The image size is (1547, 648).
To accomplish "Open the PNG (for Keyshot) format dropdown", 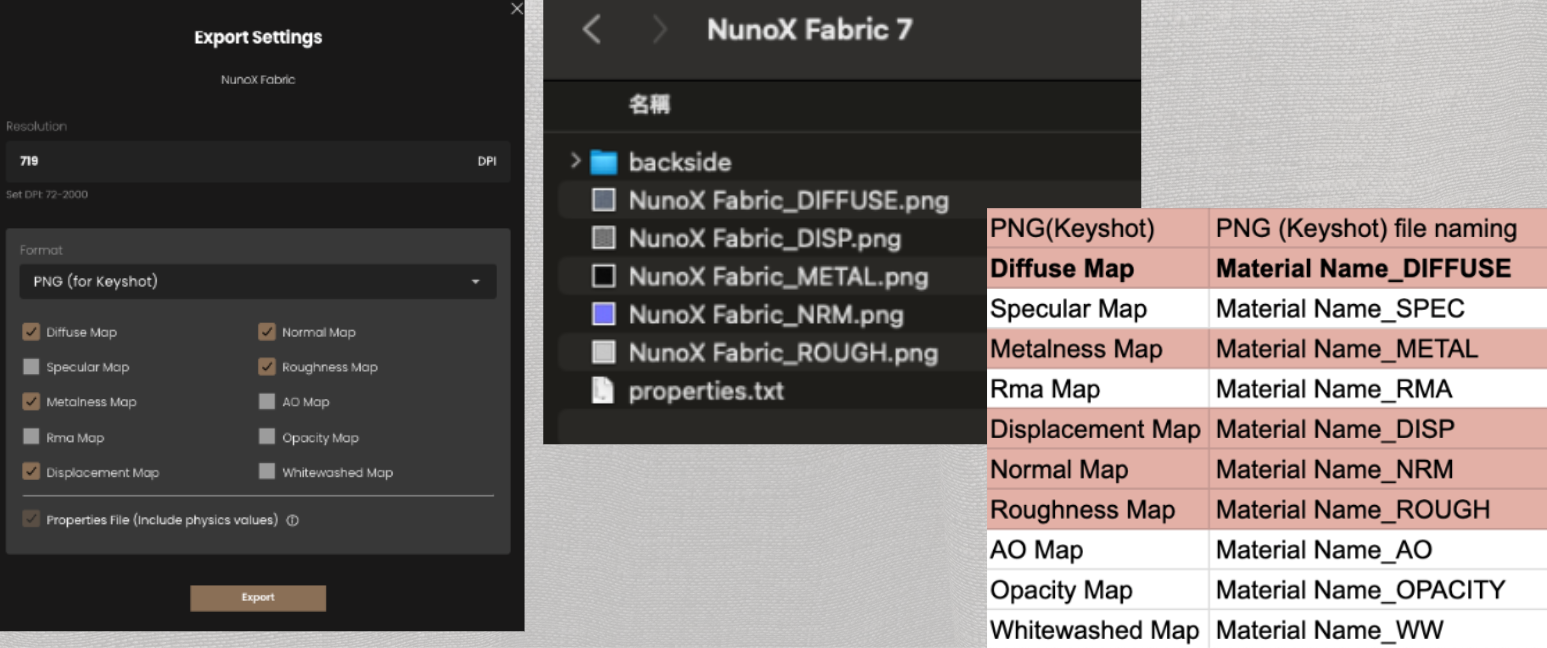I will point(257,282).
